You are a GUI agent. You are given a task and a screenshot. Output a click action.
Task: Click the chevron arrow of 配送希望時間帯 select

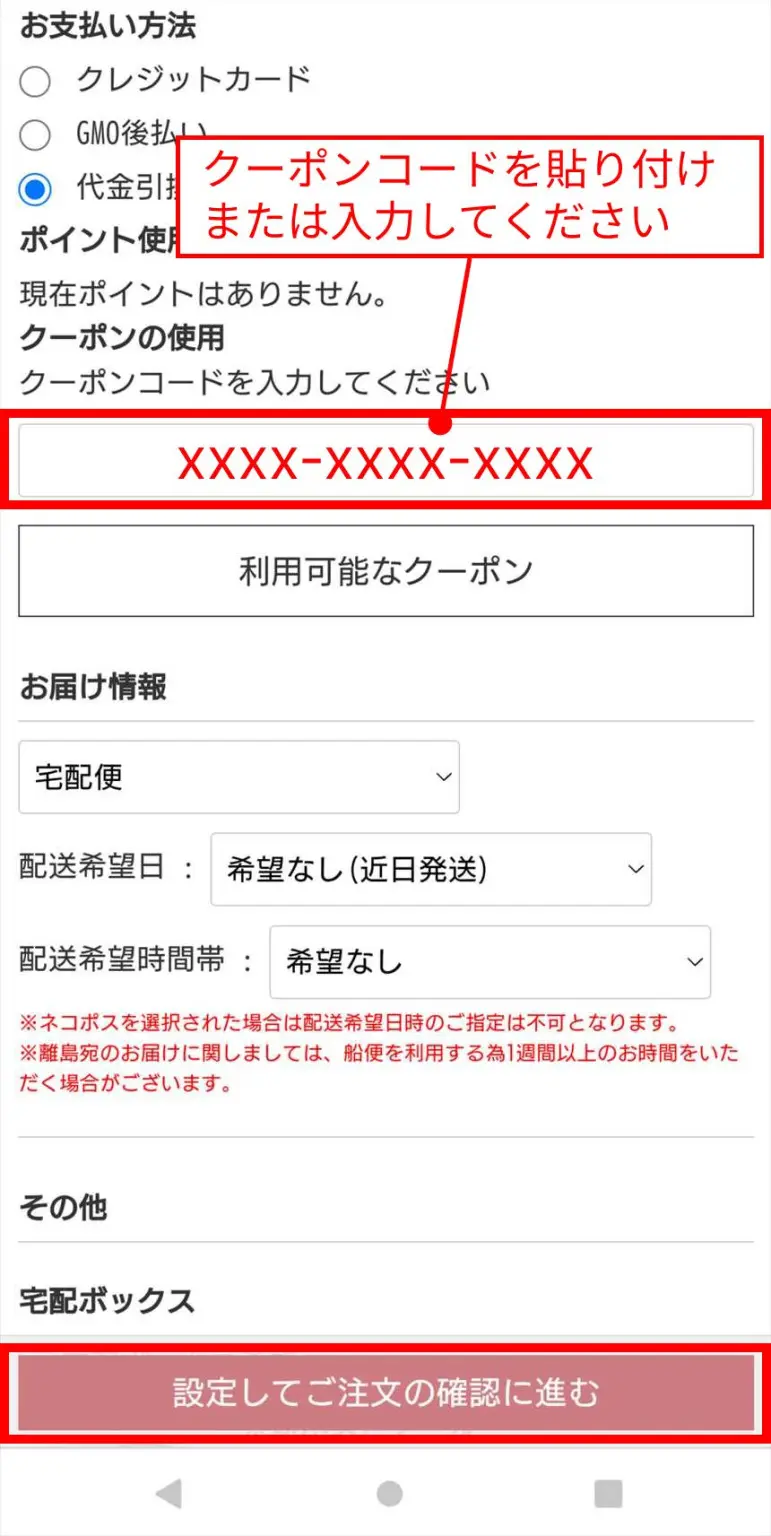click(x=695, y=962)
